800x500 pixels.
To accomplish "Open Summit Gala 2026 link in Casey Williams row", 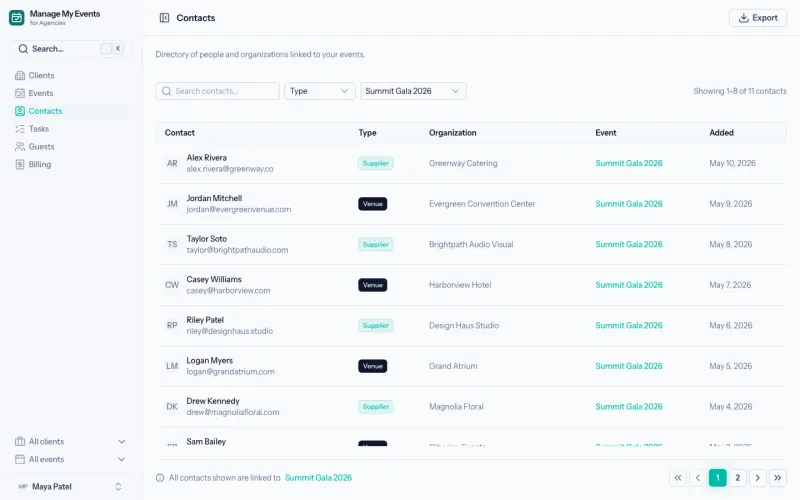I will point(629,285).
